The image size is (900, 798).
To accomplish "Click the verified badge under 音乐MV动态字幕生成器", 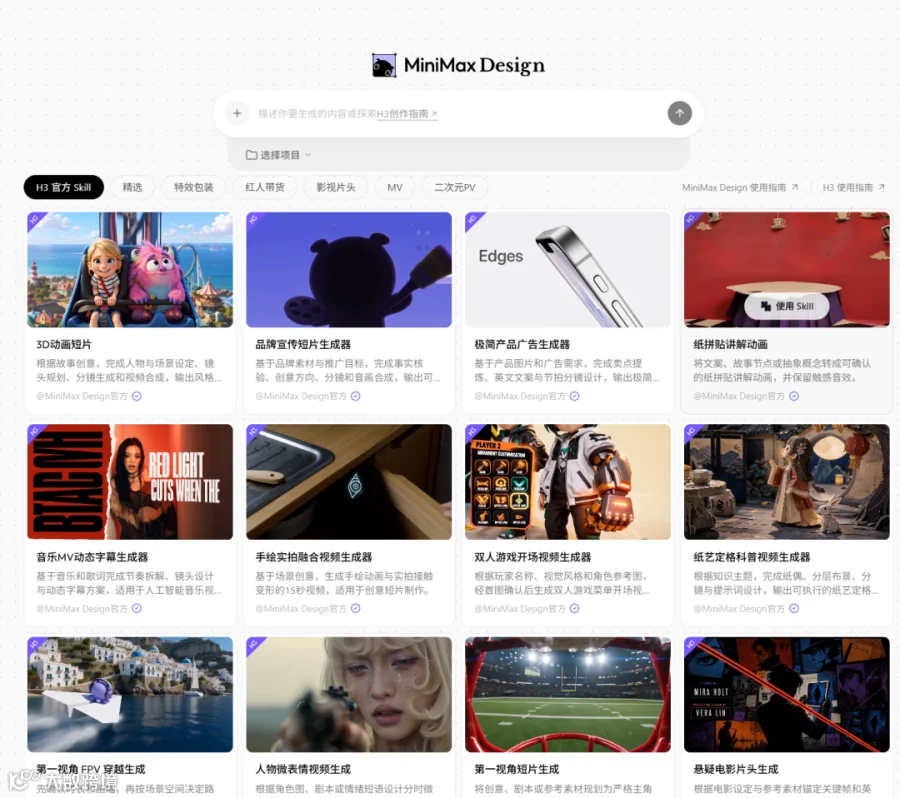I will click(137, 609).
